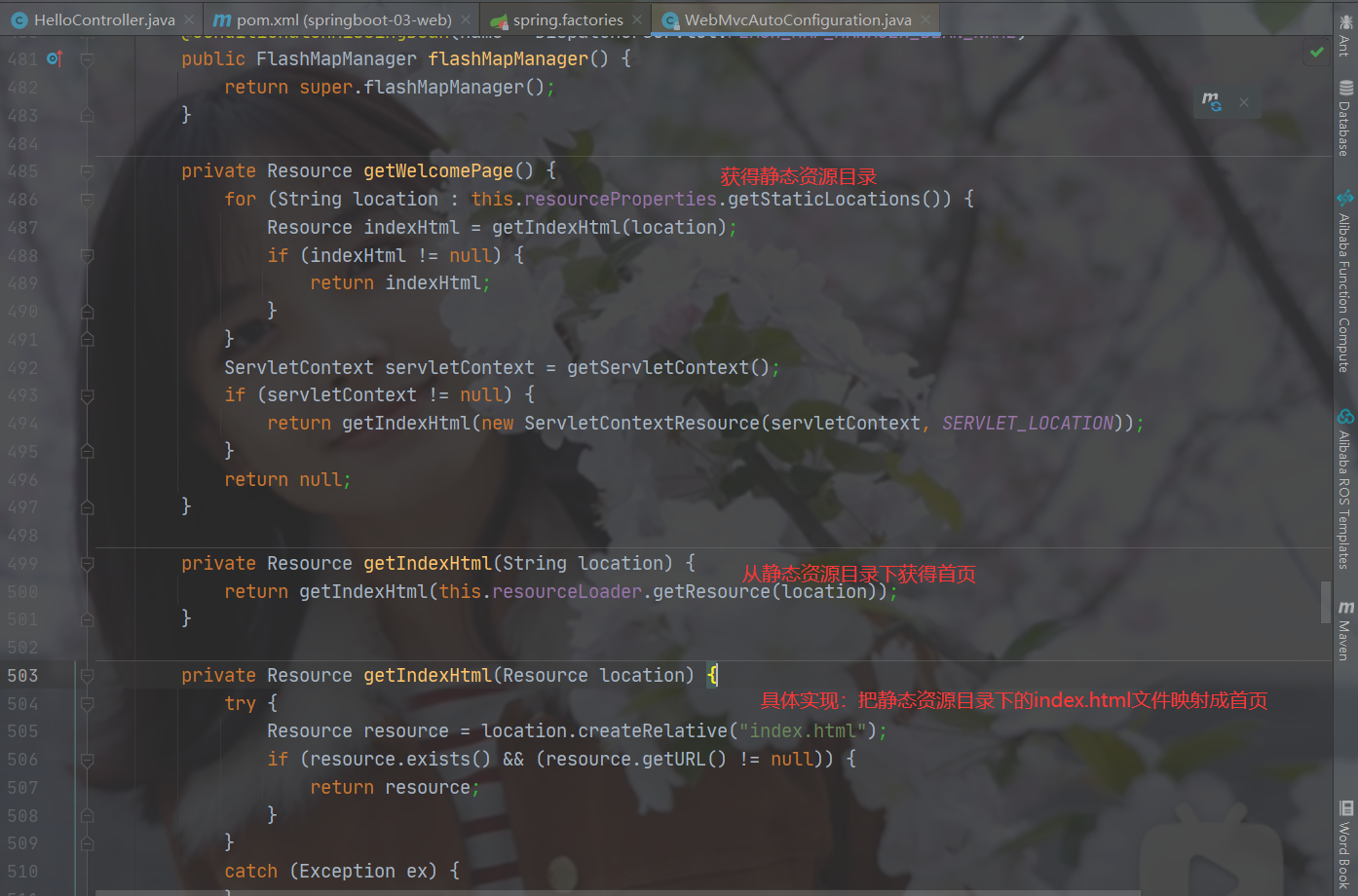Open the Maven tool window
The width and height of the screenshot is (1358, 896).
(1346, 623)
